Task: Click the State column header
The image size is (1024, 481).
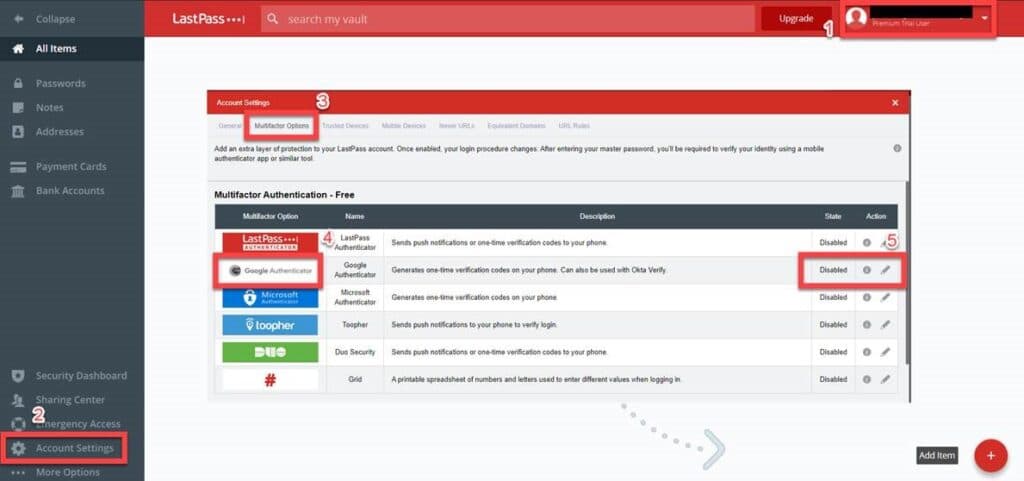Action: pyautogui.click(x=833, y=217)
